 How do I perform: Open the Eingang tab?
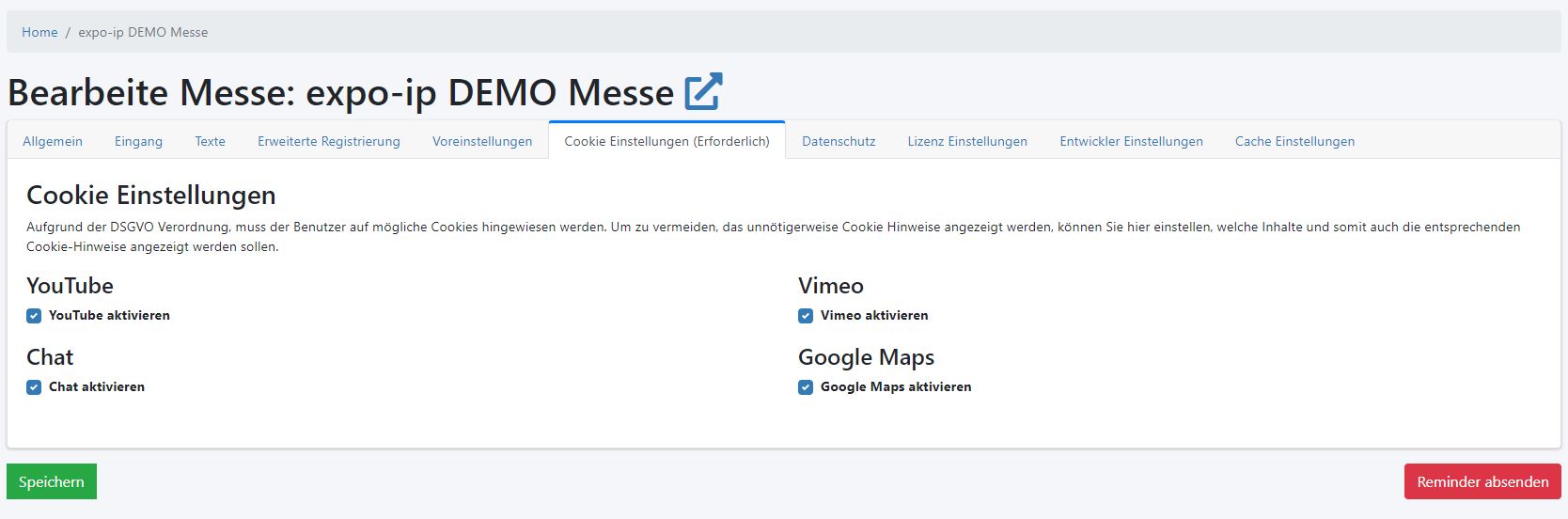coord(138,141)
